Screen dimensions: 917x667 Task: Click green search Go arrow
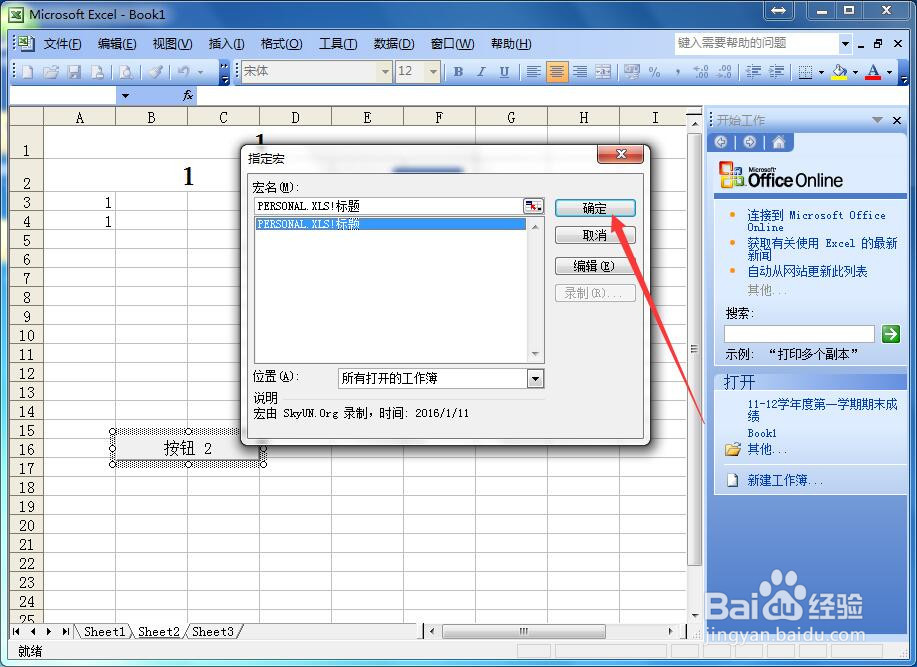[891, 334]
